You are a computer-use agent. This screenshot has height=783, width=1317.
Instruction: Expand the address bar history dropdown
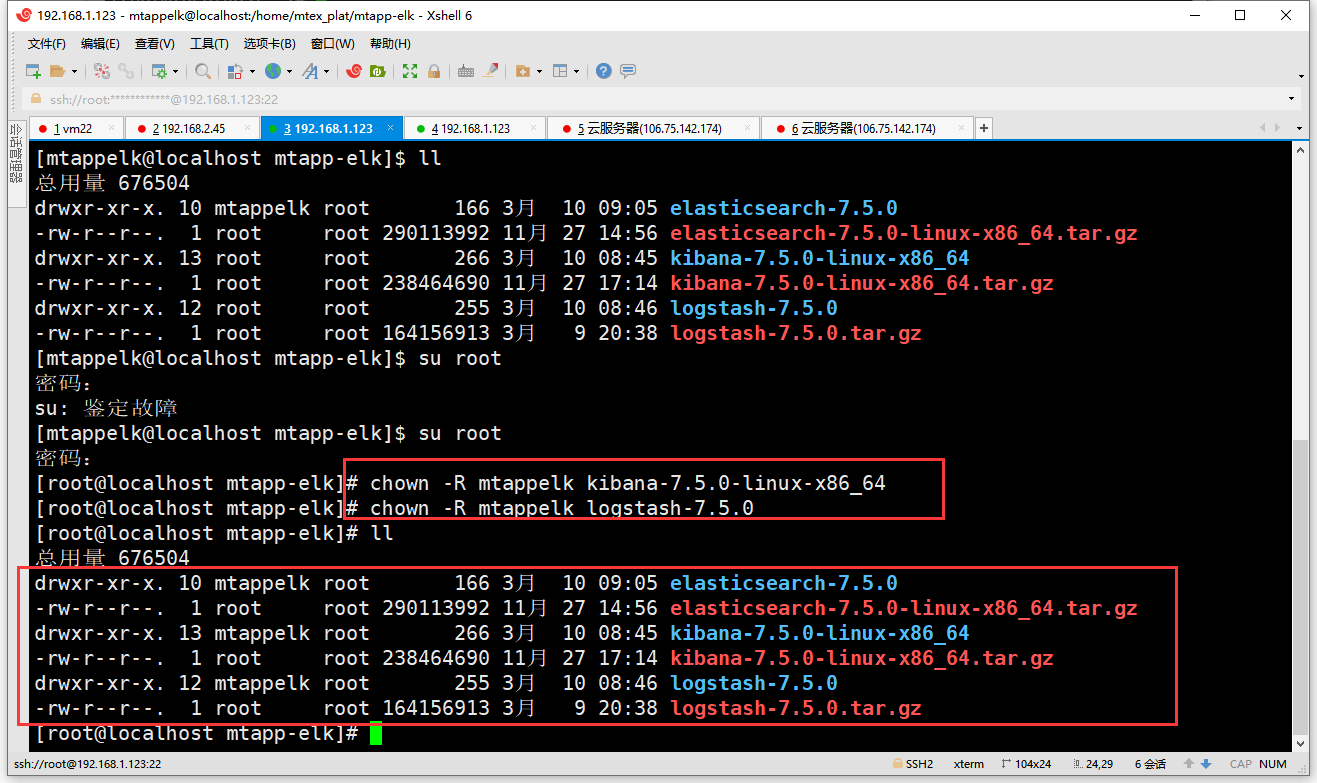coord(1292,99)
